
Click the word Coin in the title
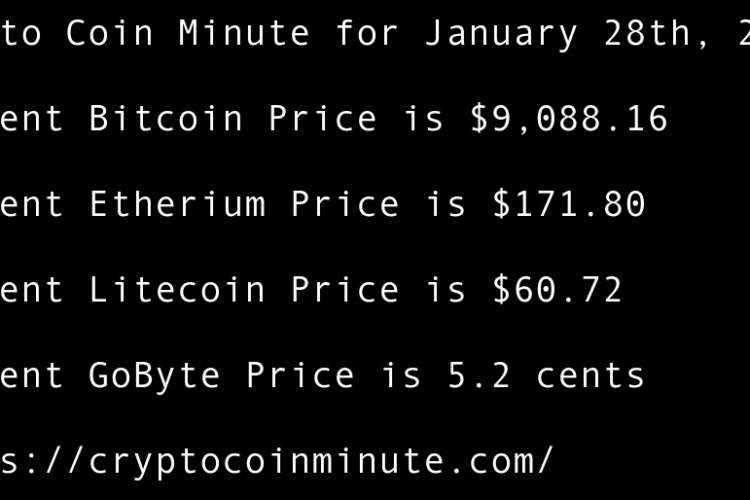(110, 33)
